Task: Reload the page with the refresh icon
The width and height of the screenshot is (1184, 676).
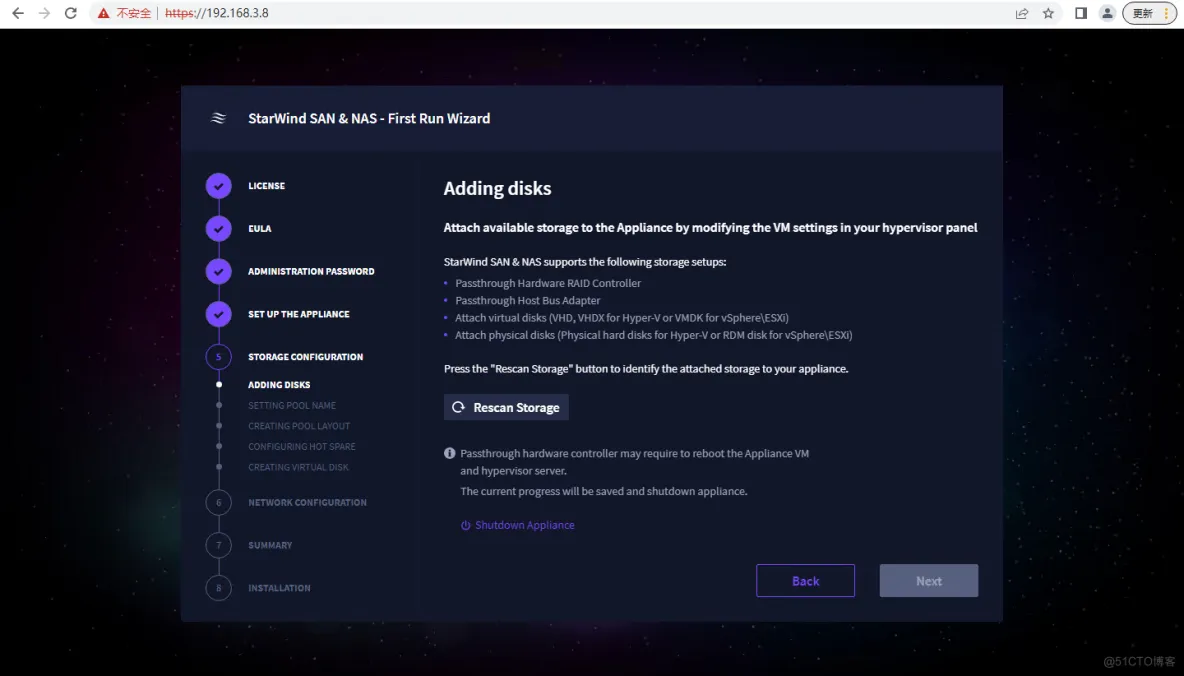Action: point(70,13)
